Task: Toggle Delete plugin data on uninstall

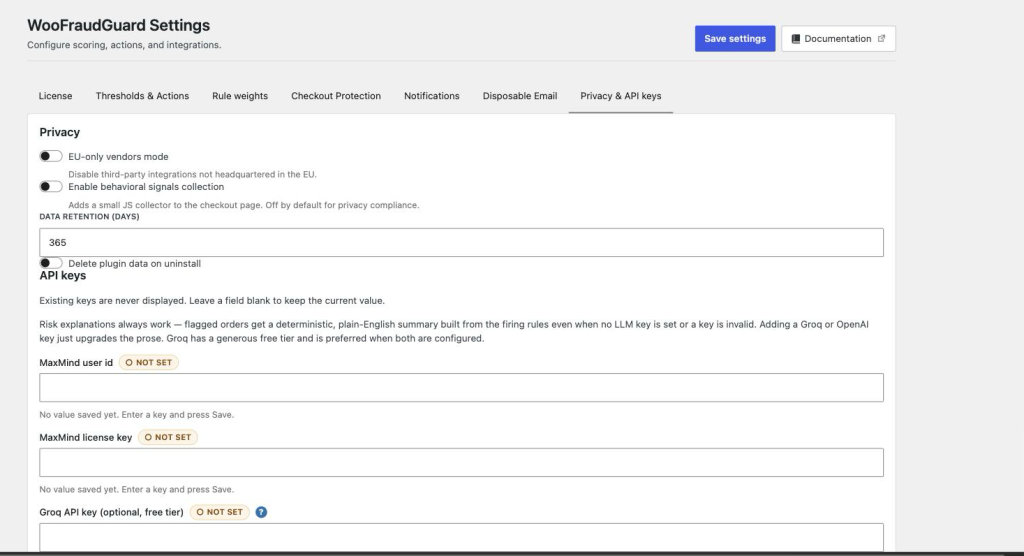Action: pos(51,263)
